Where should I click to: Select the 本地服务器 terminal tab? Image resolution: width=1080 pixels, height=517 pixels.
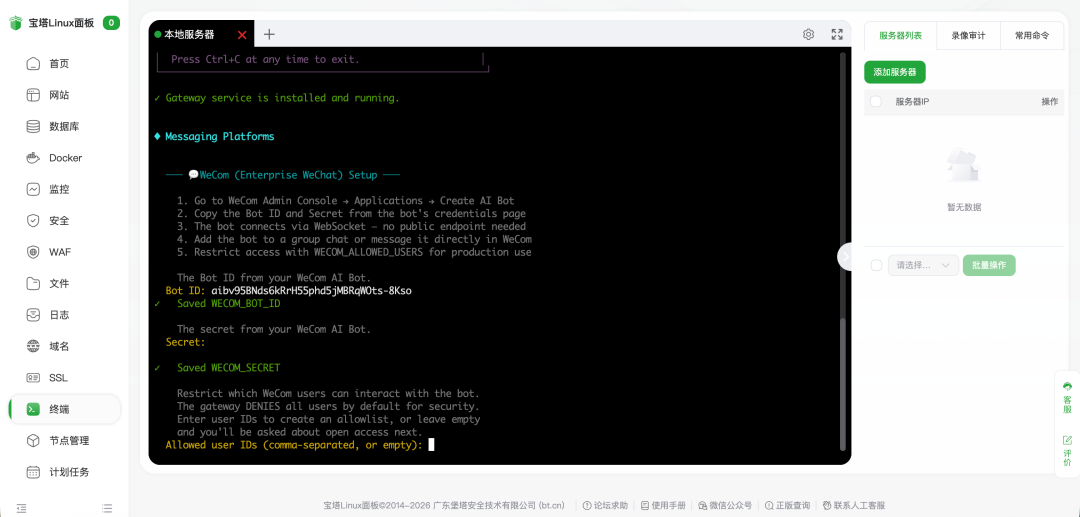189,34
